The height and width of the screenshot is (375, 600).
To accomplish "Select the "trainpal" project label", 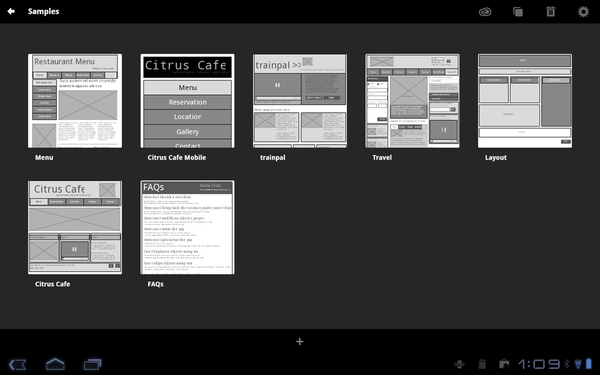I will coord(273,158).
